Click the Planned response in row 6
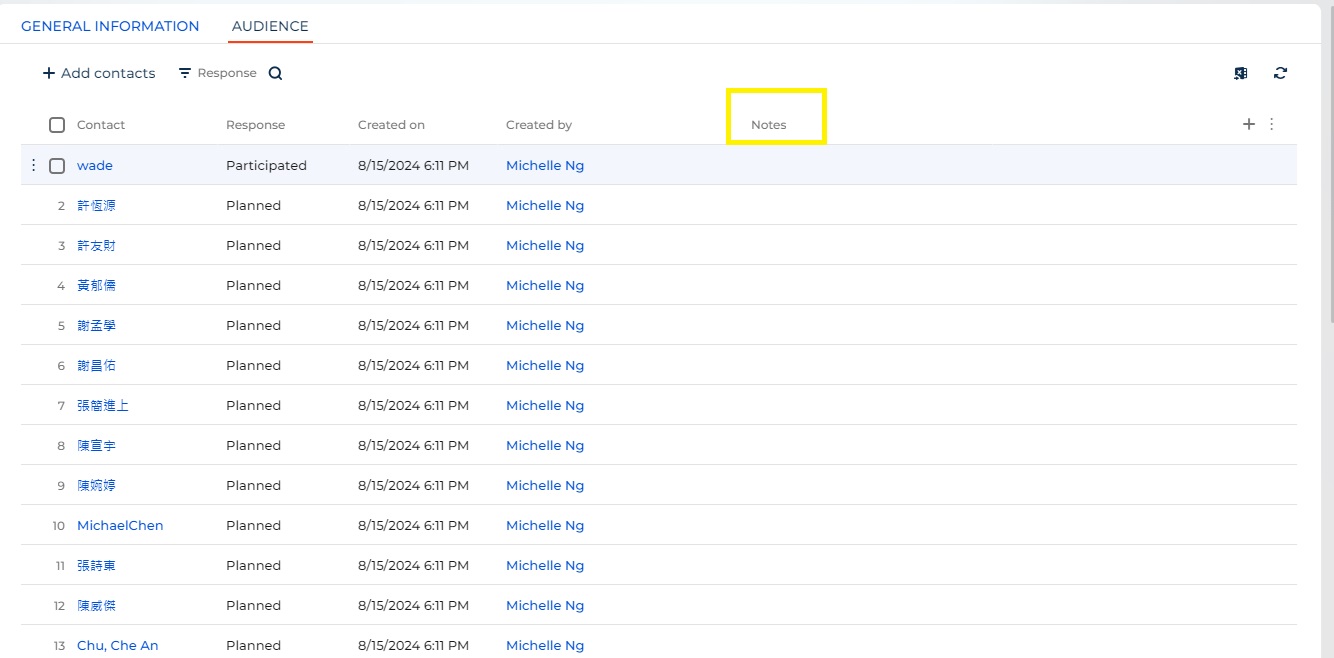 tap(253, 365)
